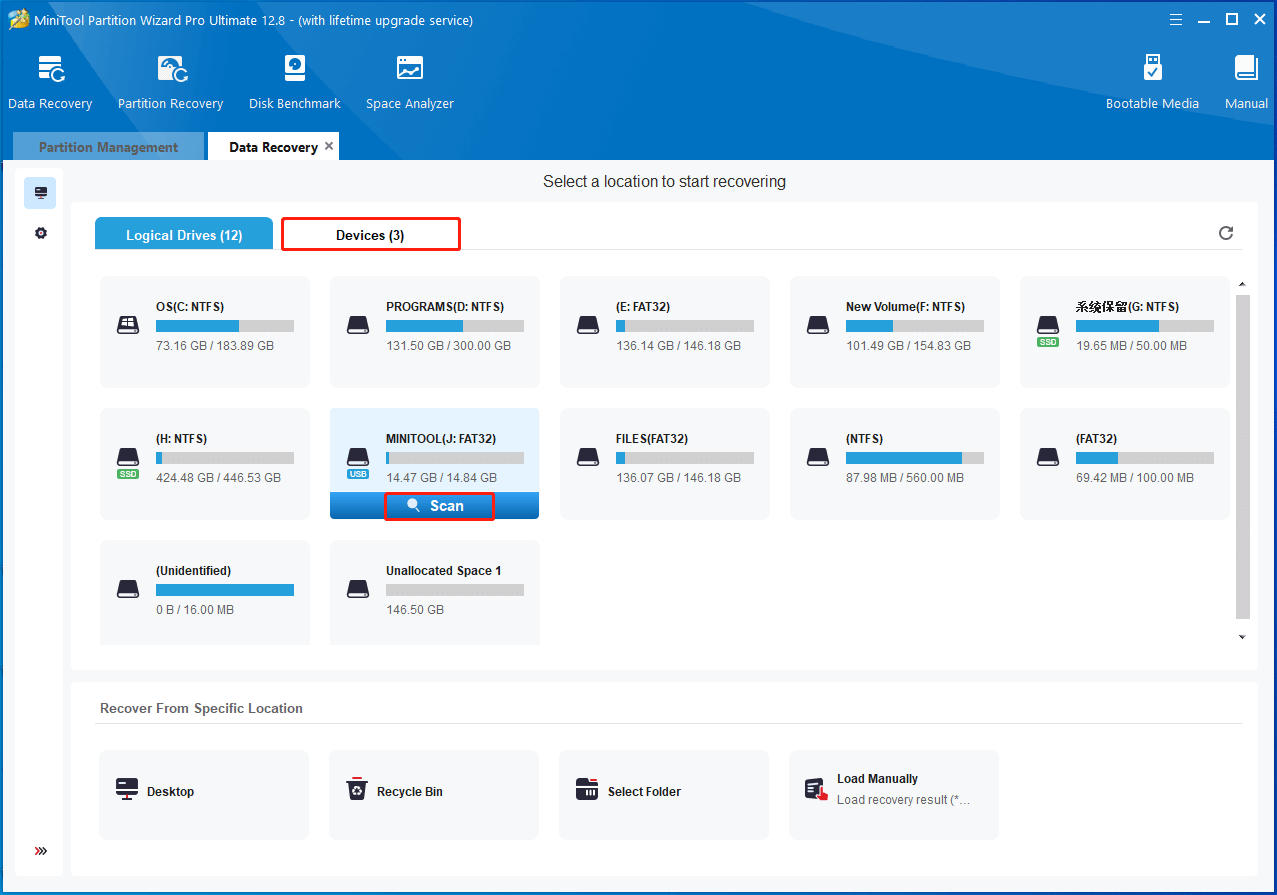Click the Load Manually document icon
1277x895 pixels.
[817, 790]
